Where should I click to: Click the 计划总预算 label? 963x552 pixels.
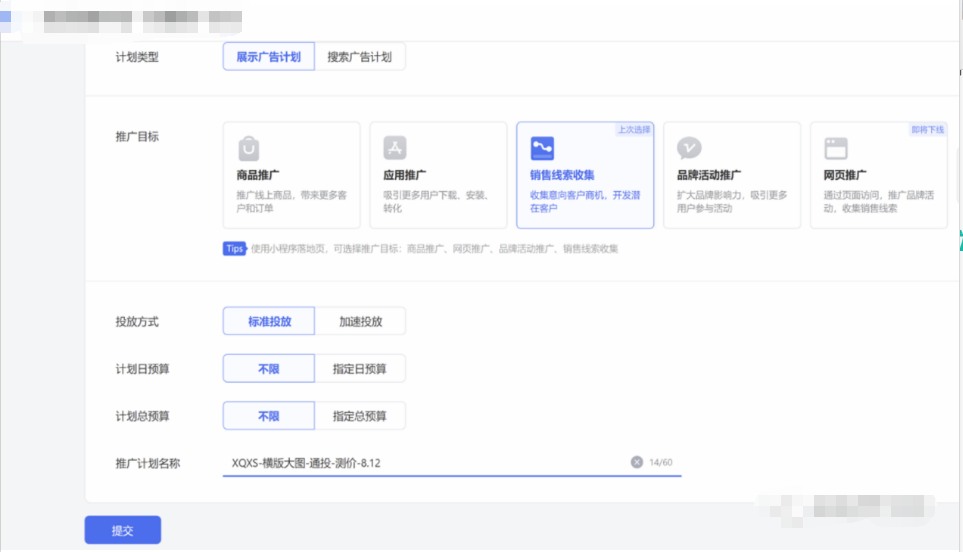[x=142, y=416]
